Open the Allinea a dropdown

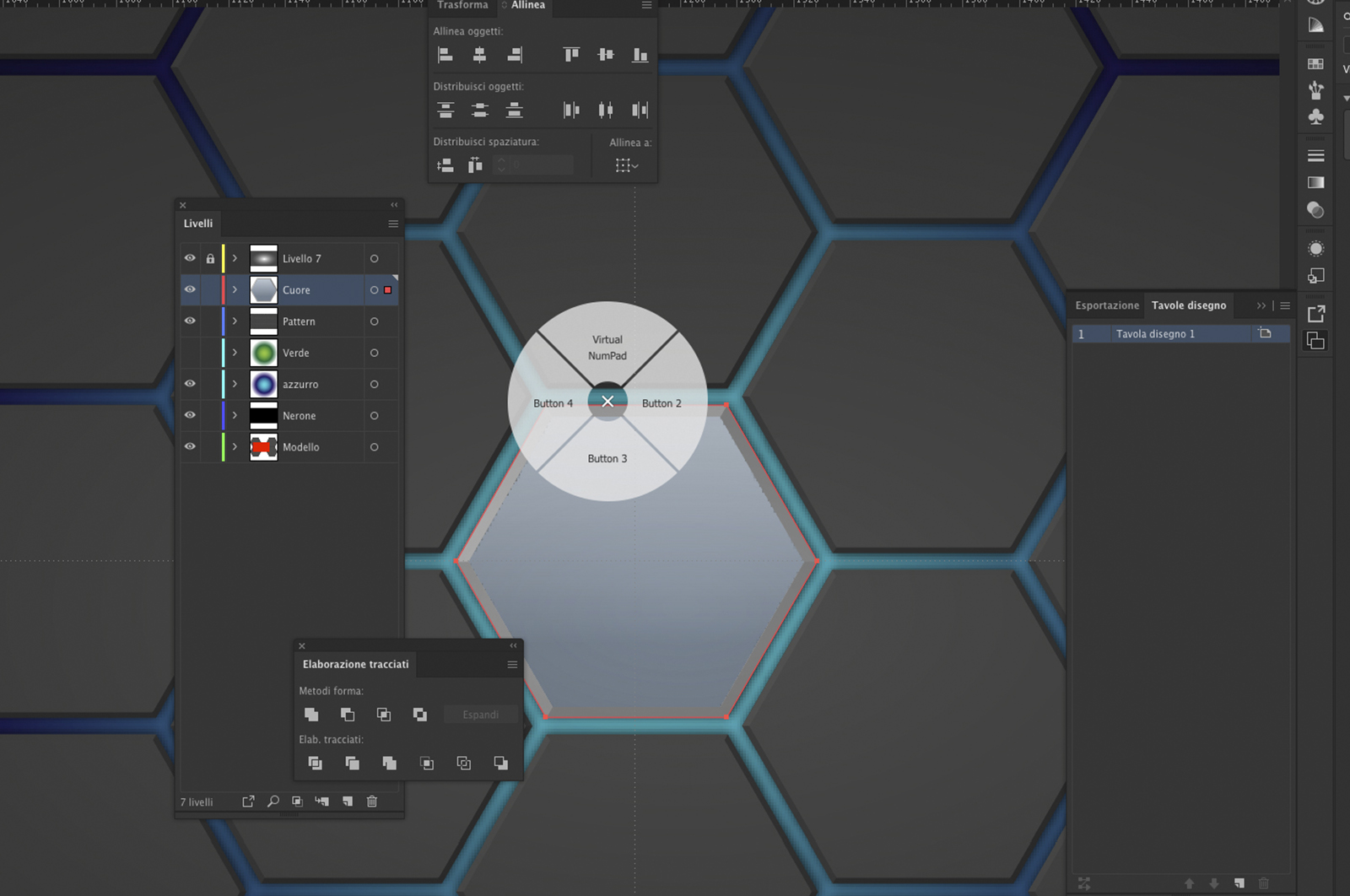coord(626,165)
